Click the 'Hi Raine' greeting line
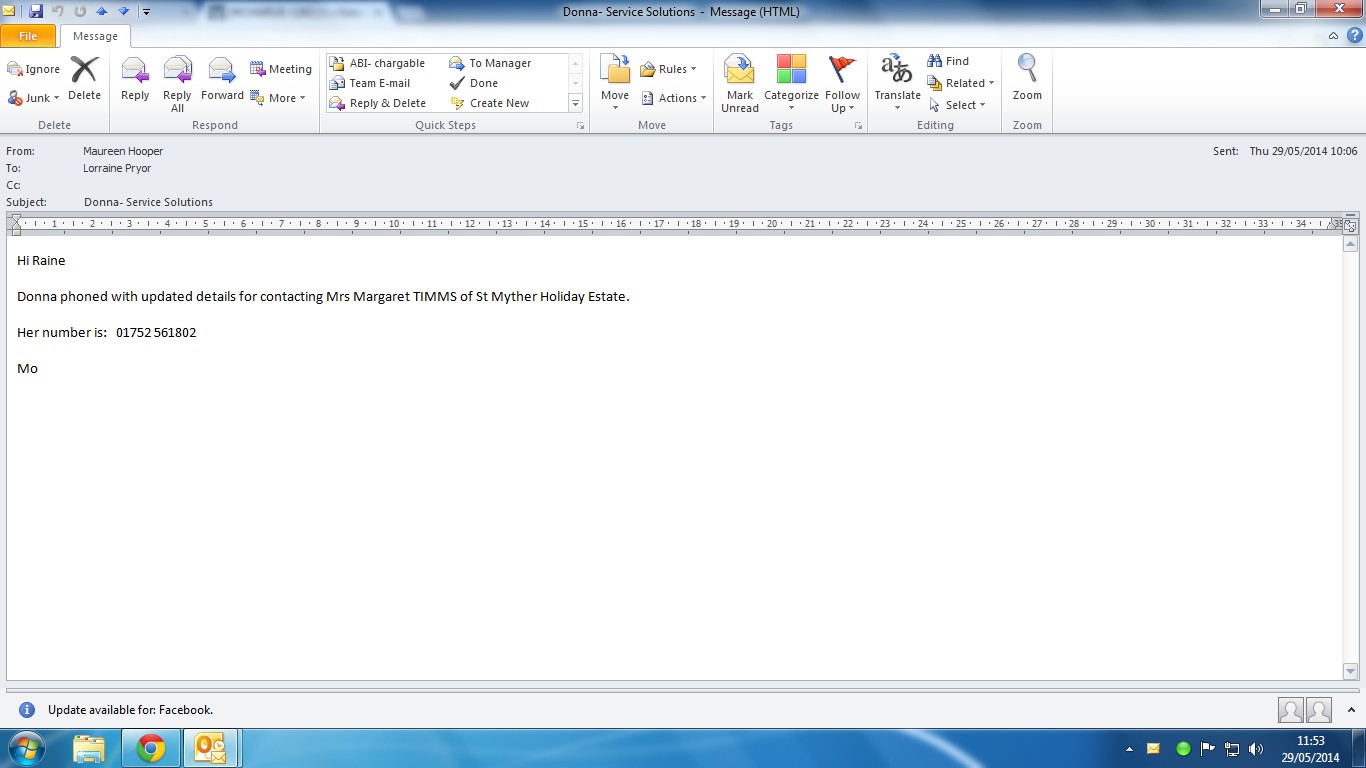This screenshot has width=1366, height=768. pyautogui.click(x=41, y=260)
